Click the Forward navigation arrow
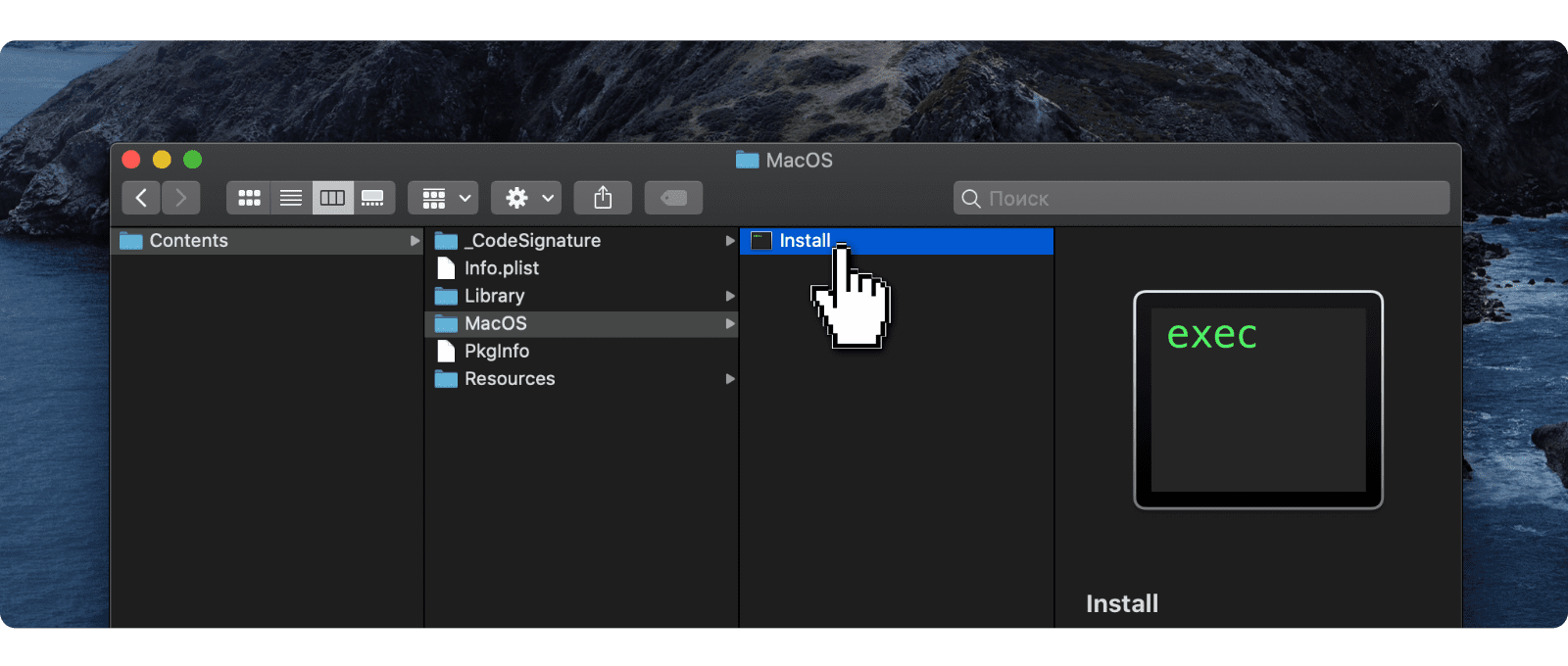Viewport: 1568px width, 666px height. pos(181,198)
